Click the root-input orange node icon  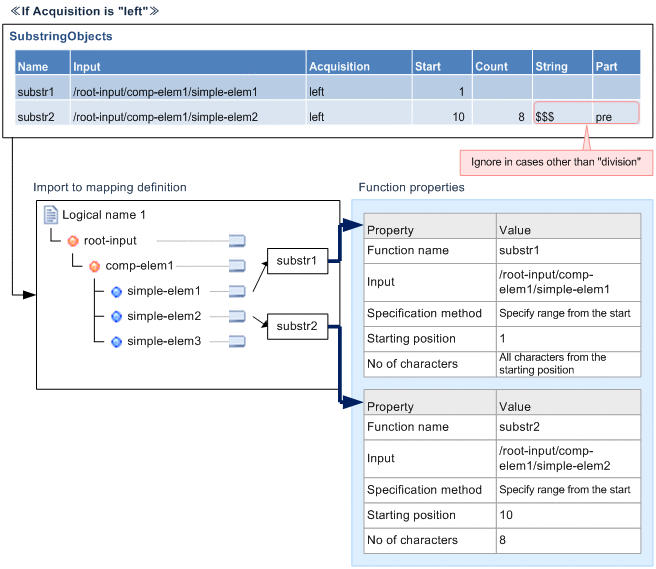pyautogui.click(x=73, y=241)
